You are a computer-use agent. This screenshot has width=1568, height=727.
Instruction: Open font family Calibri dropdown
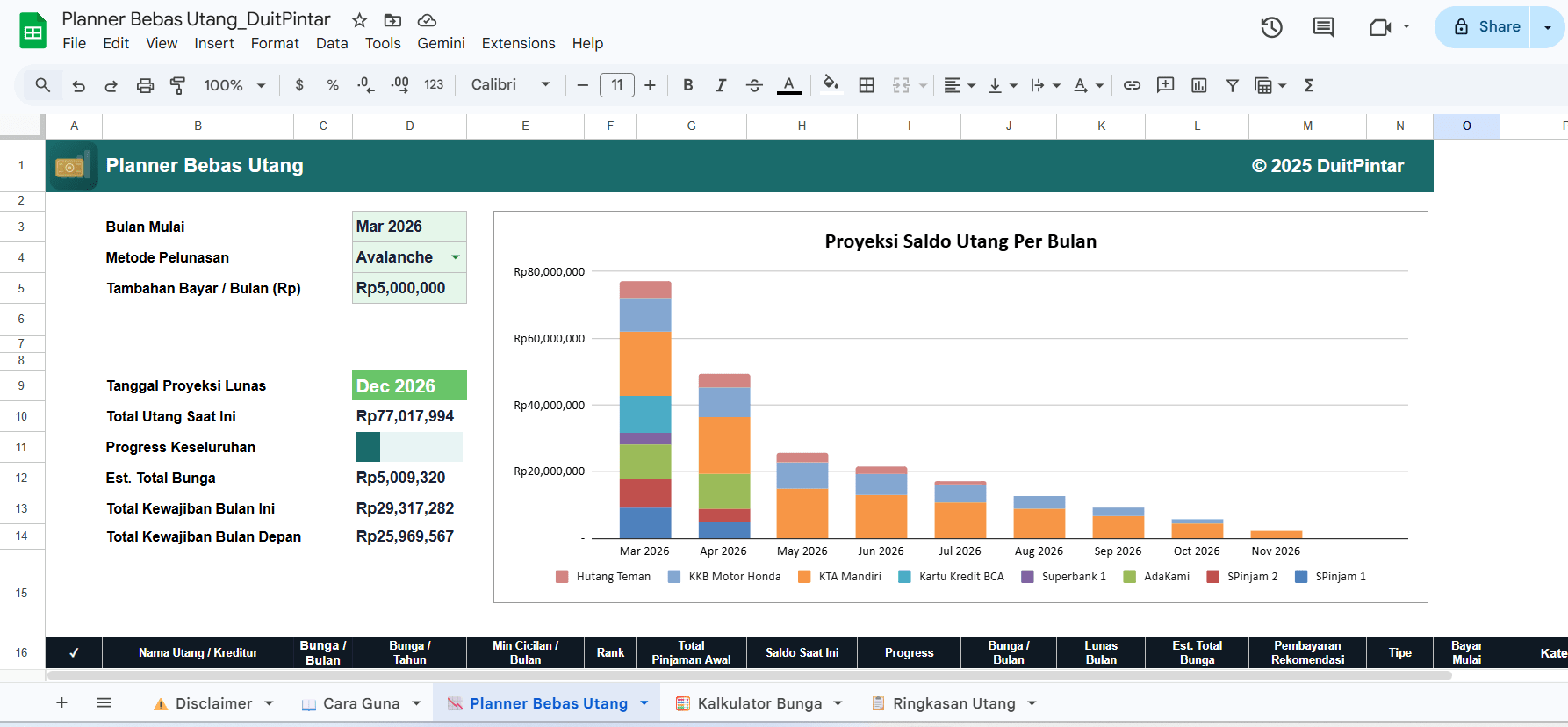[x=510, y=85]
